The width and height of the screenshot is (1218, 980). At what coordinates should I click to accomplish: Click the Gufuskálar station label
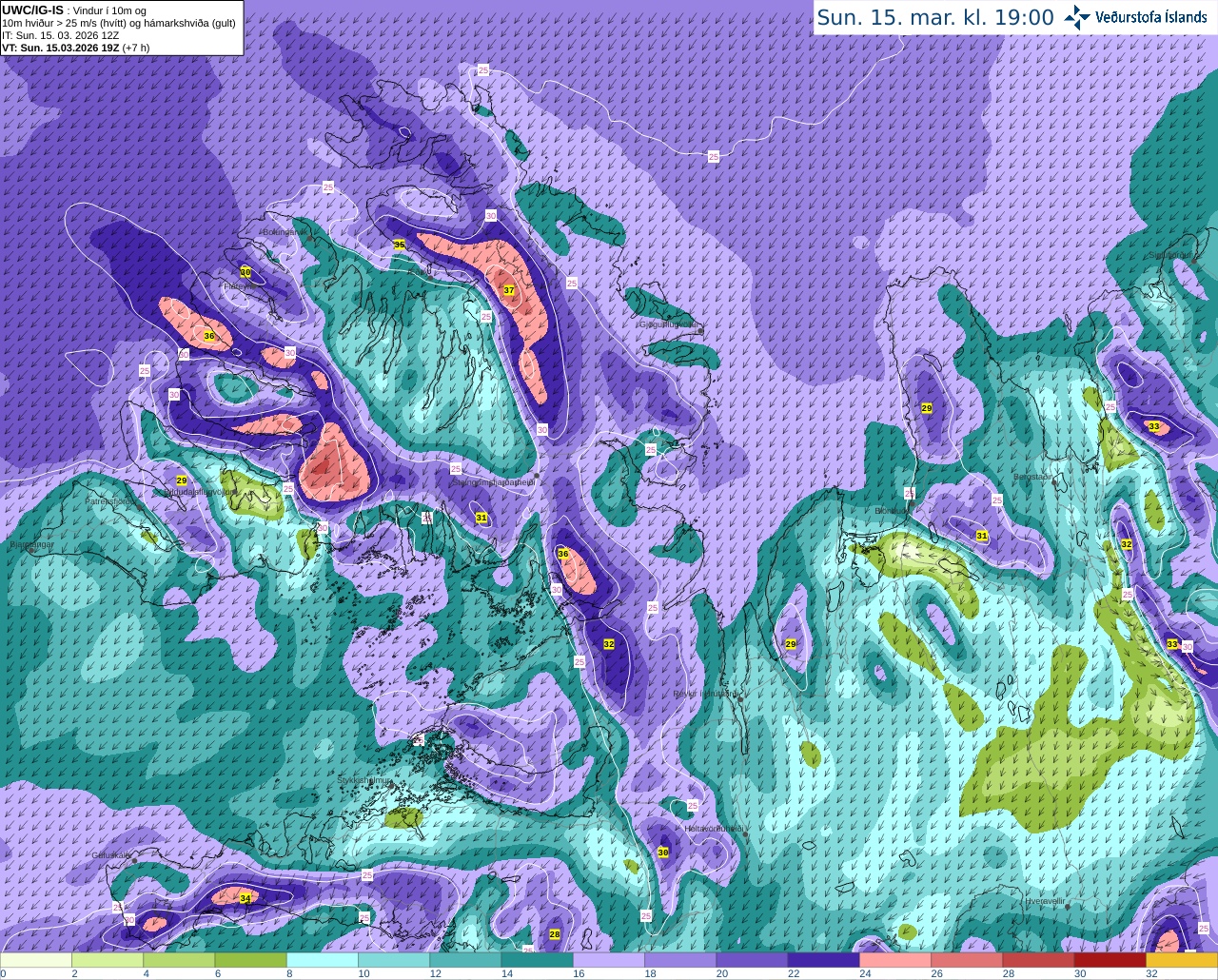click(x=110, y=855)
